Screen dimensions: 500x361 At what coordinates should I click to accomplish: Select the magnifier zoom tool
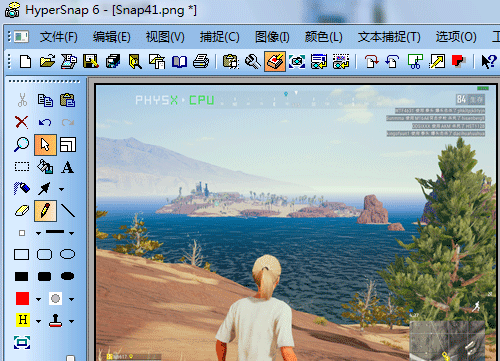tap(22, 145)
